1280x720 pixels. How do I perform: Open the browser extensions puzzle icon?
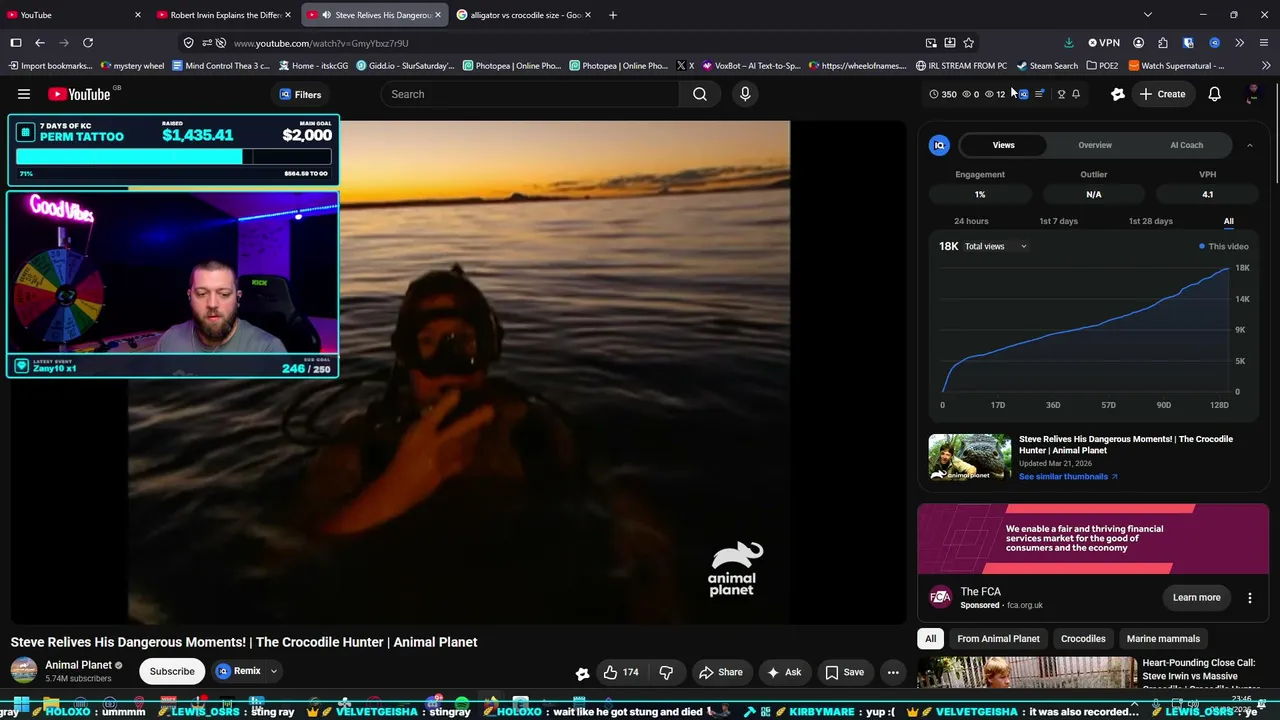[1163, 43]
